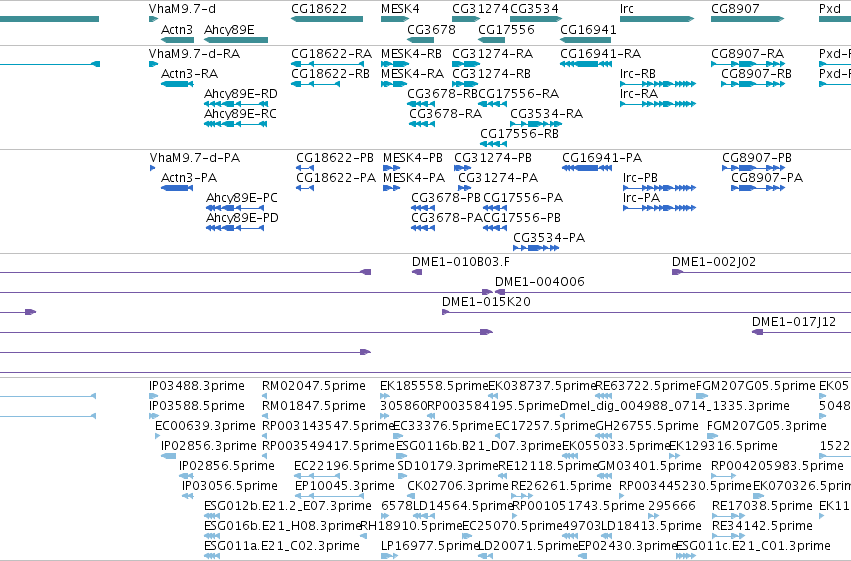Viewport: 851px width, 561px height.
Task: Select the CG18622 gene feature
Action: click(x=327, y=19)
